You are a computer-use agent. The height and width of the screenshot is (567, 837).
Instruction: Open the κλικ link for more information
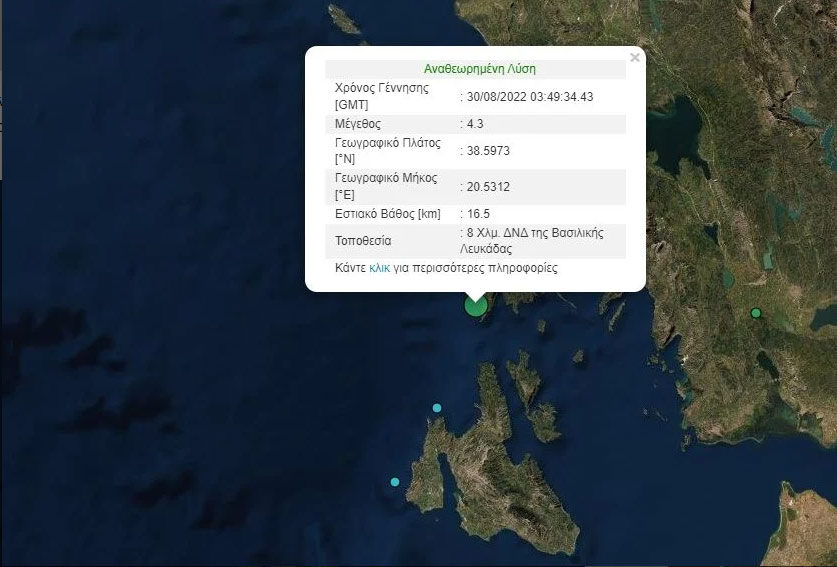click(379, 268)
